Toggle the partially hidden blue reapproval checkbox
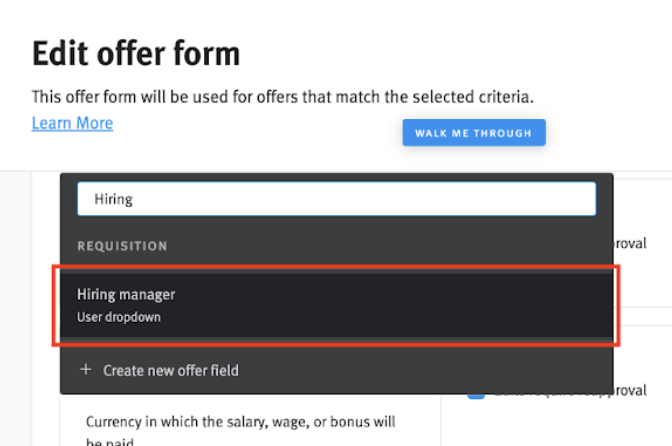Viewport: 672px width, 446px height. point(476,396)
